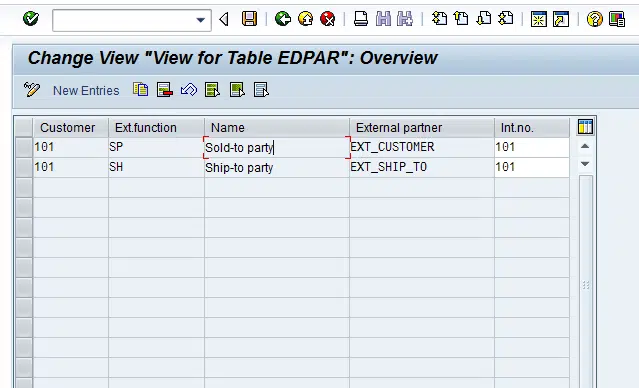Screen dimensions: 639x388
Task: Click the Undo Change arrow icon
Action: click(x=189, y=90)
